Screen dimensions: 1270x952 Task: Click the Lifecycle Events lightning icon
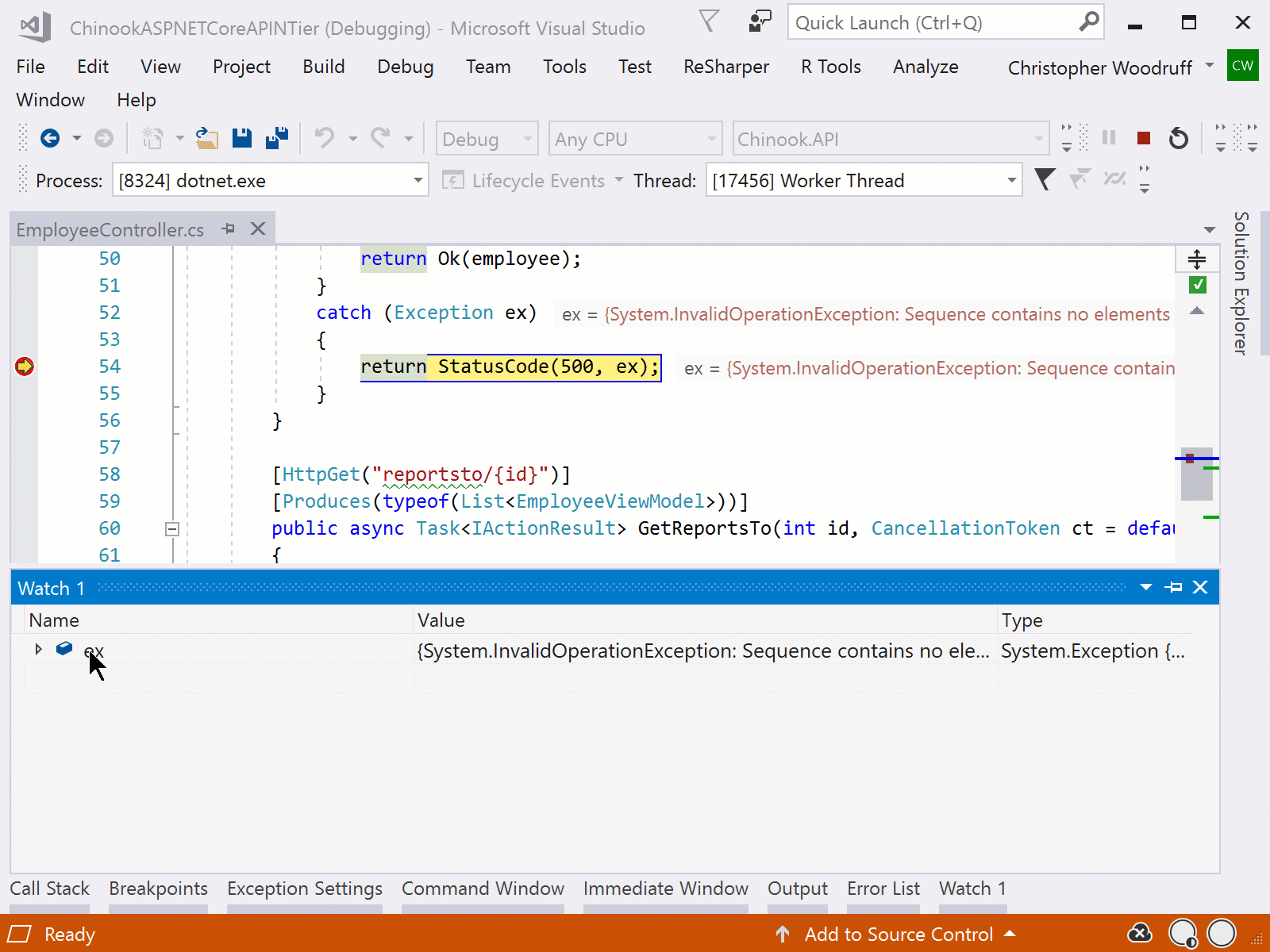[x=453, y=180]
